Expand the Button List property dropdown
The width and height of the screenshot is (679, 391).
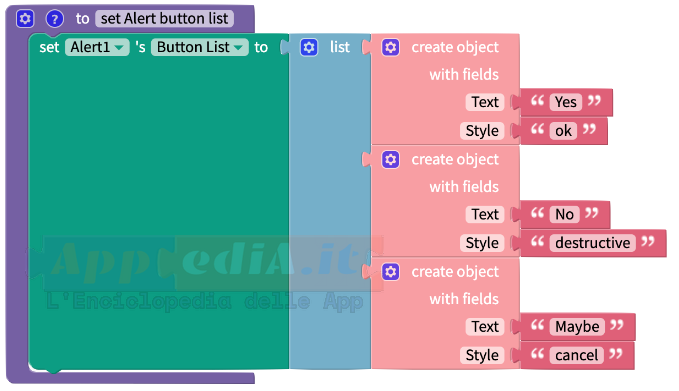coord(199,47)
